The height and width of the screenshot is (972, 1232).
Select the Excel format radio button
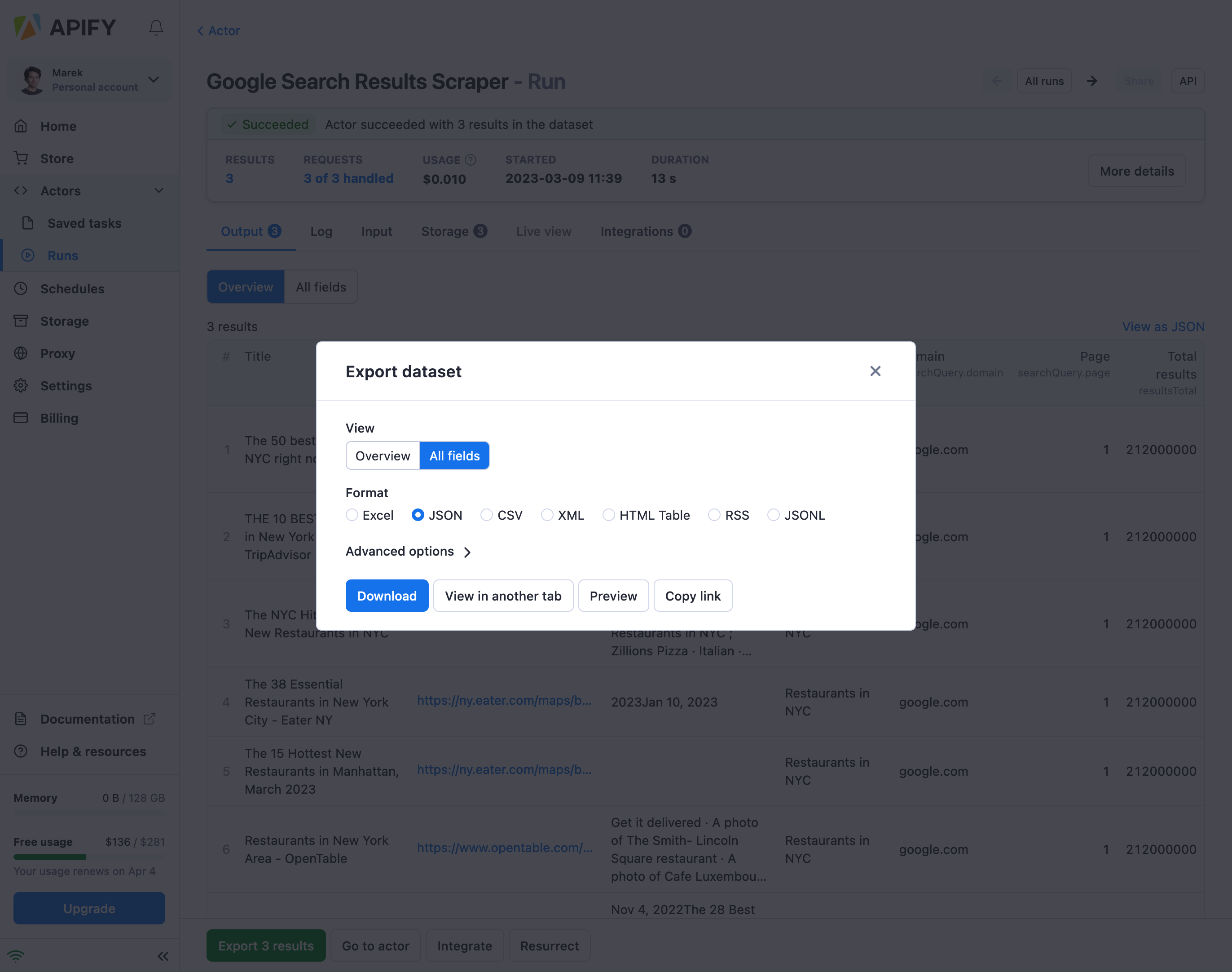[x=352, y=515]
